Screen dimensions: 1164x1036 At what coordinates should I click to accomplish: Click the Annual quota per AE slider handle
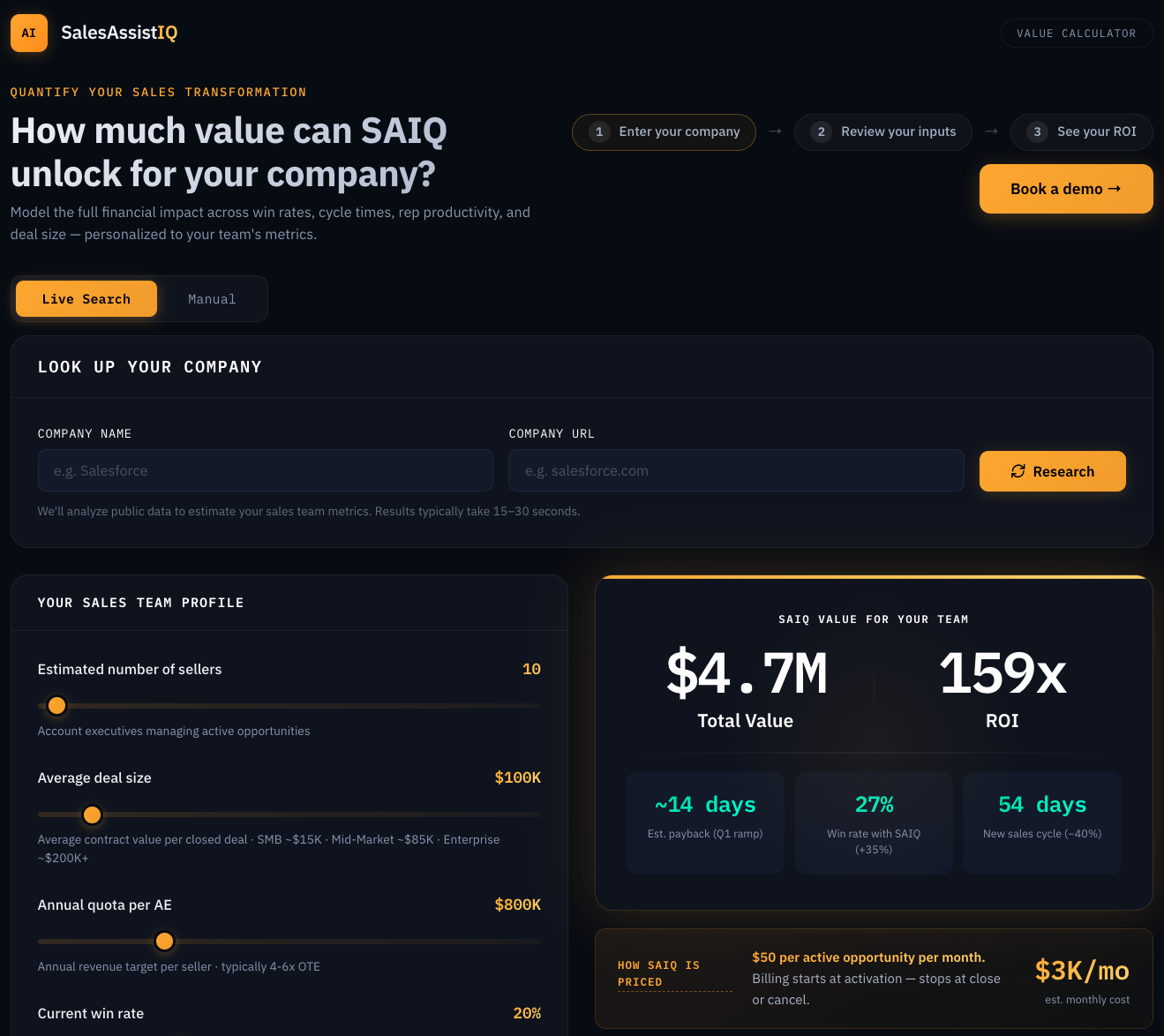click(164, 942)
